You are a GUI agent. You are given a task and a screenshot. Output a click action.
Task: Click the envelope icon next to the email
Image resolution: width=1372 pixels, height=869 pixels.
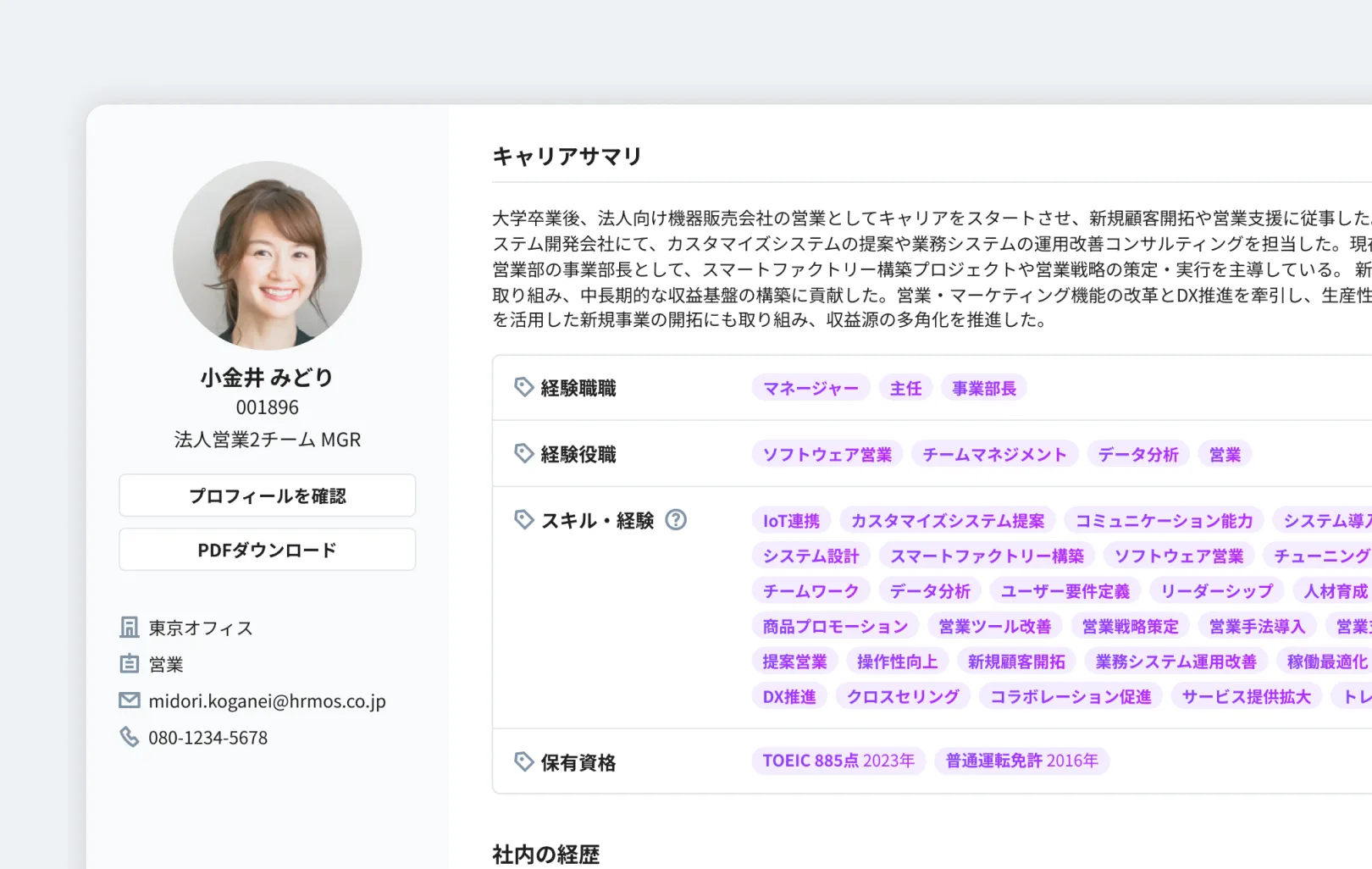[129, 700]
